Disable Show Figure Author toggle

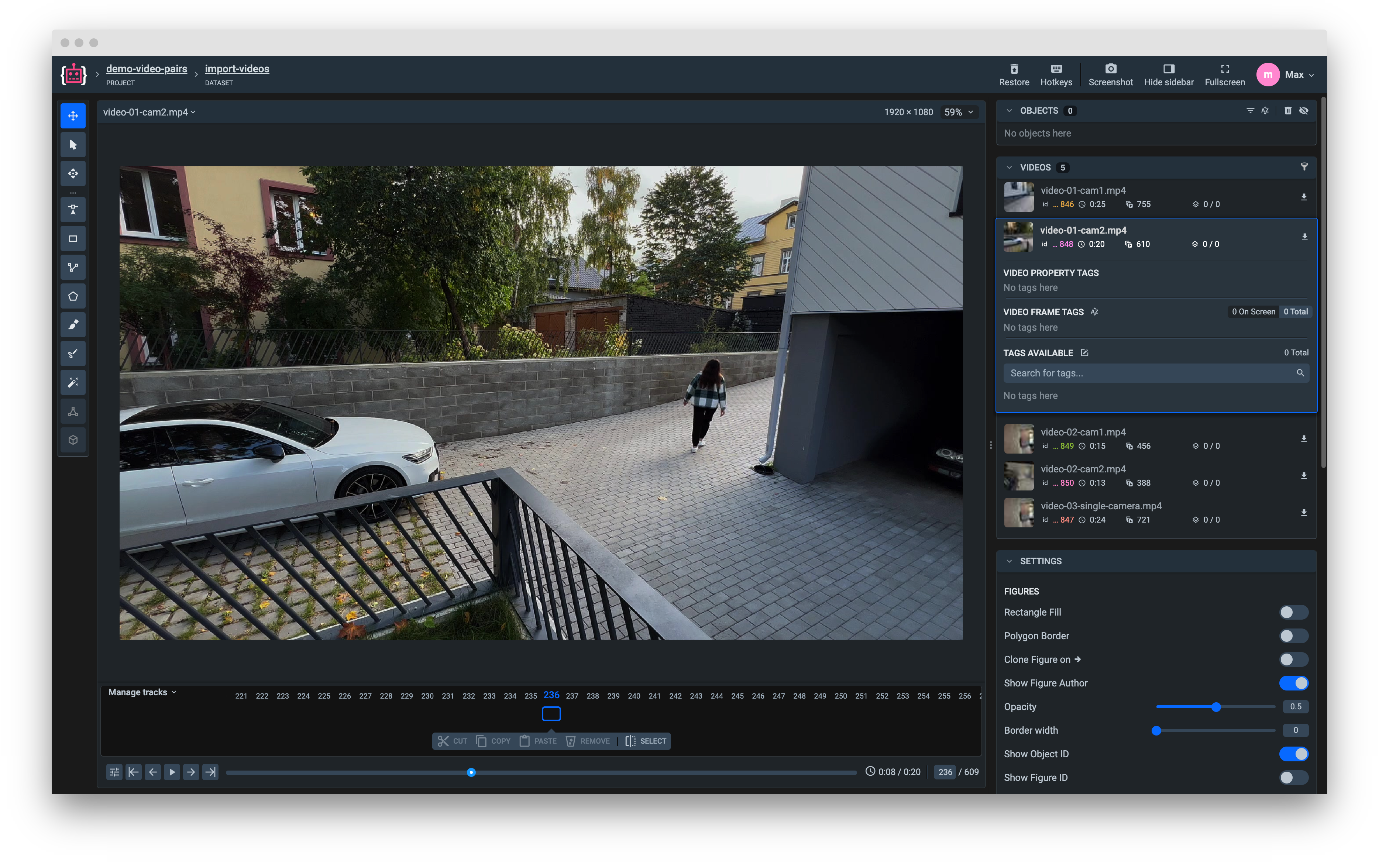click(x=1293, y=683)
